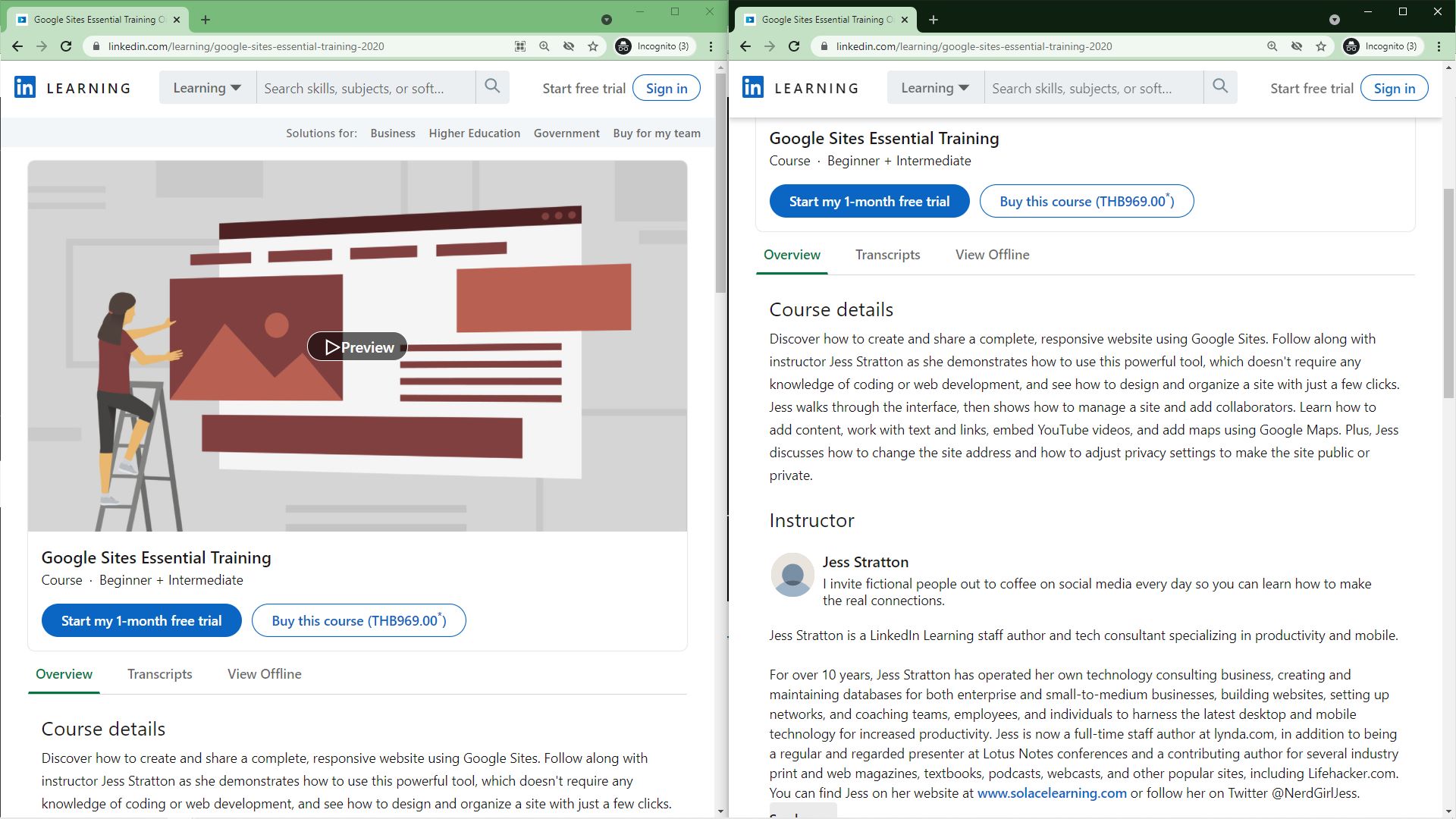Click Start my 1-month free trial left window

coord(142,621)
